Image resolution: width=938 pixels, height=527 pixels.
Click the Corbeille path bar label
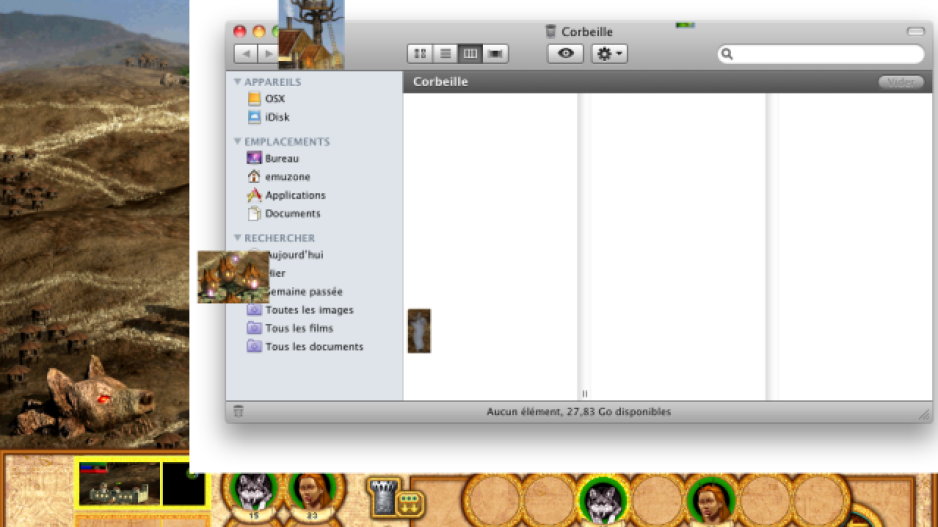(440, 82)
